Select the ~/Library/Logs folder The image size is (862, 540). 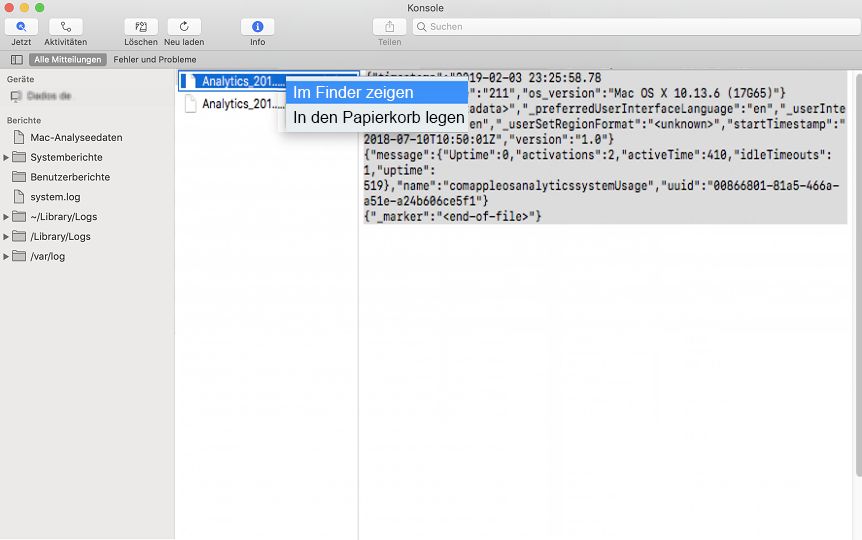(x=64, y=217)
